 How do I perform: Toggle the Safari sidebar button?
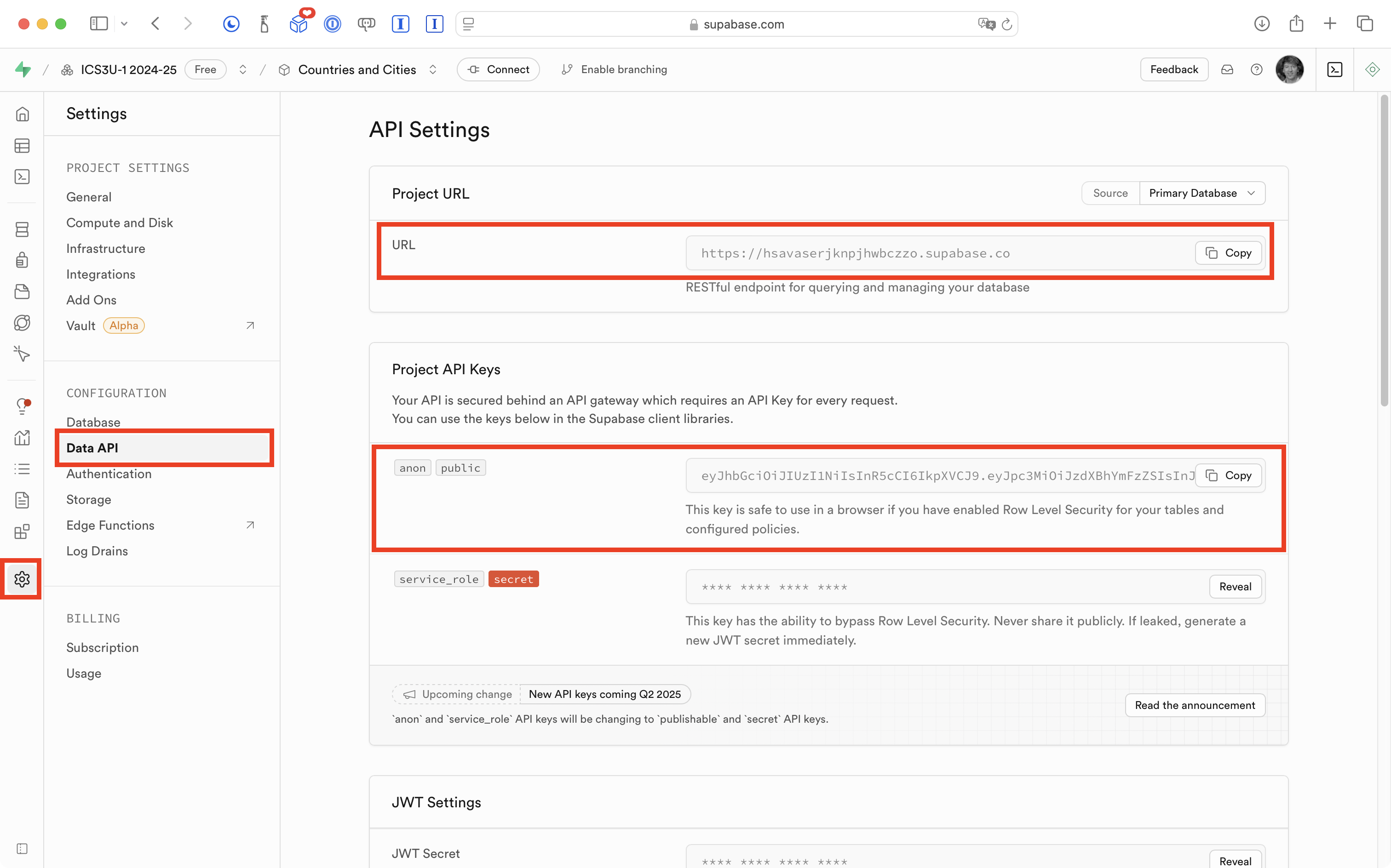tap(99, 23)
